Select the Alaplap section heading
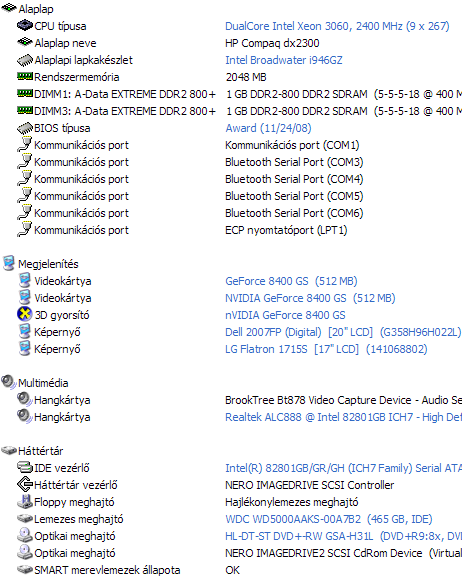Viewport: 462px width, 578px height. (36, 9)
